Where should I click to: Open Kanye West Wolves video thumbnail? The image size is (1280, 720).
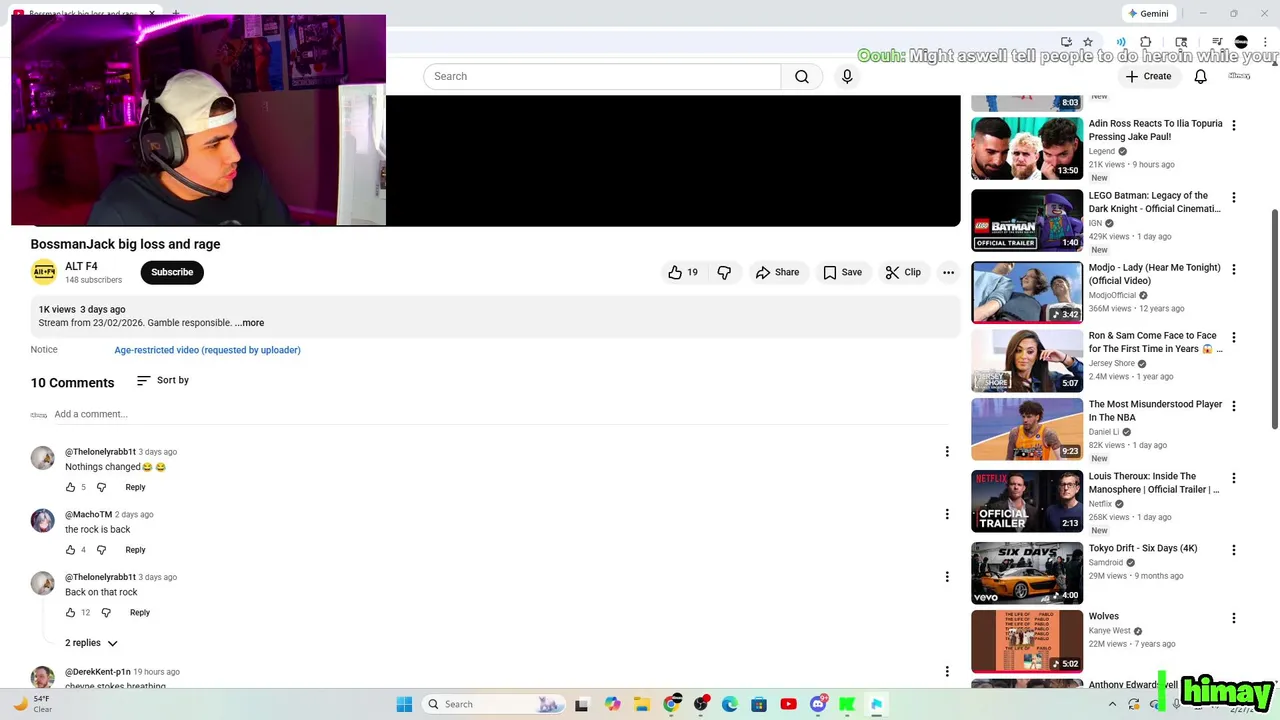click(x=1027, y=641)
